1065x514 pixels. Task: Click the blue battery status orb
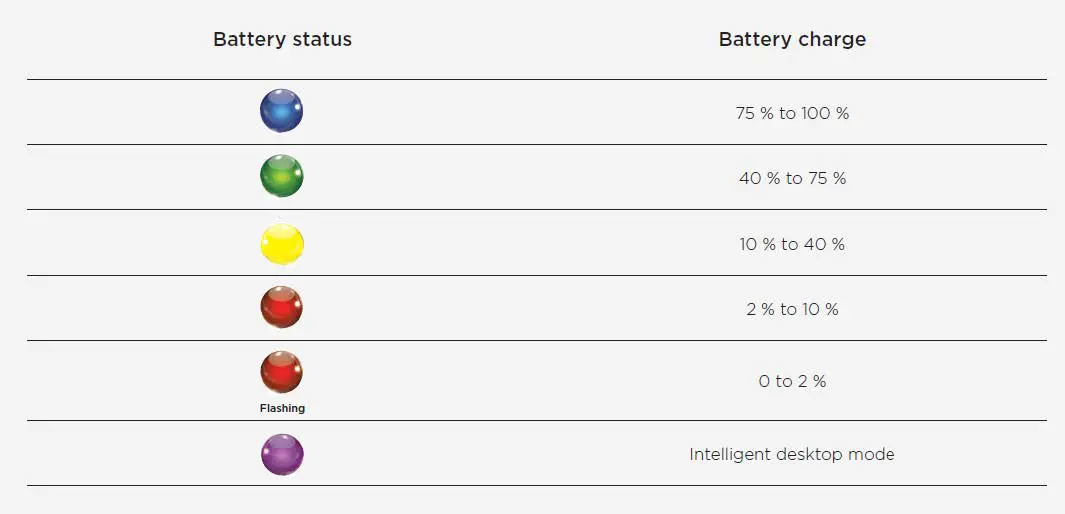[281, 111]
